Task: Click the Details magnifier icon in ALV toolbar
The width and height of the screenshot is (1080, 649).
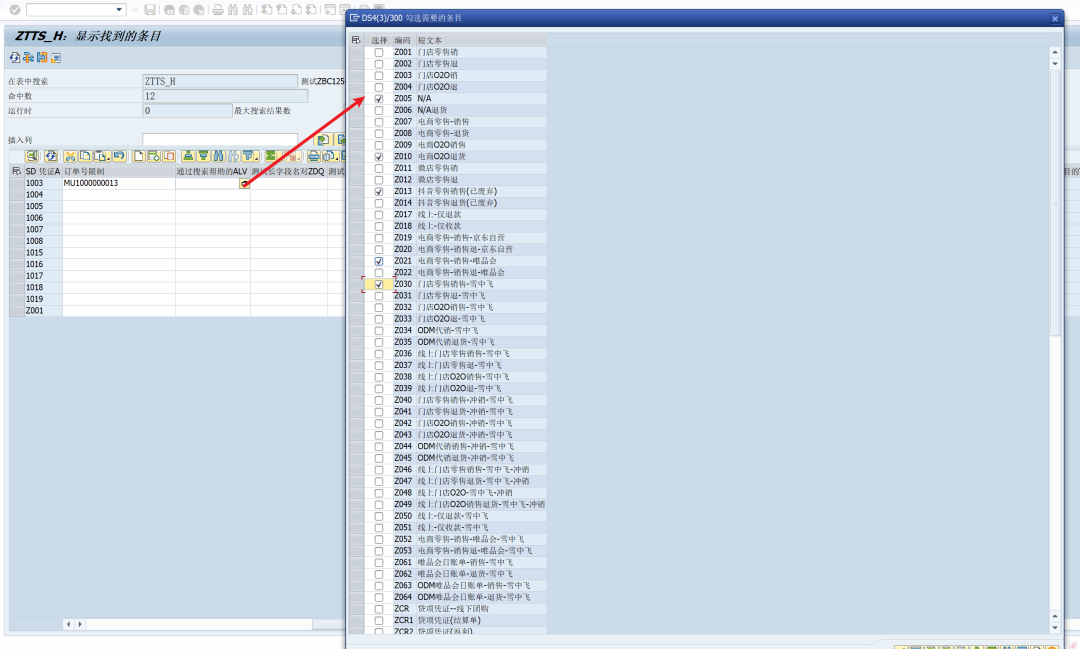Action: pyautogui.click(x=32, y=156)
